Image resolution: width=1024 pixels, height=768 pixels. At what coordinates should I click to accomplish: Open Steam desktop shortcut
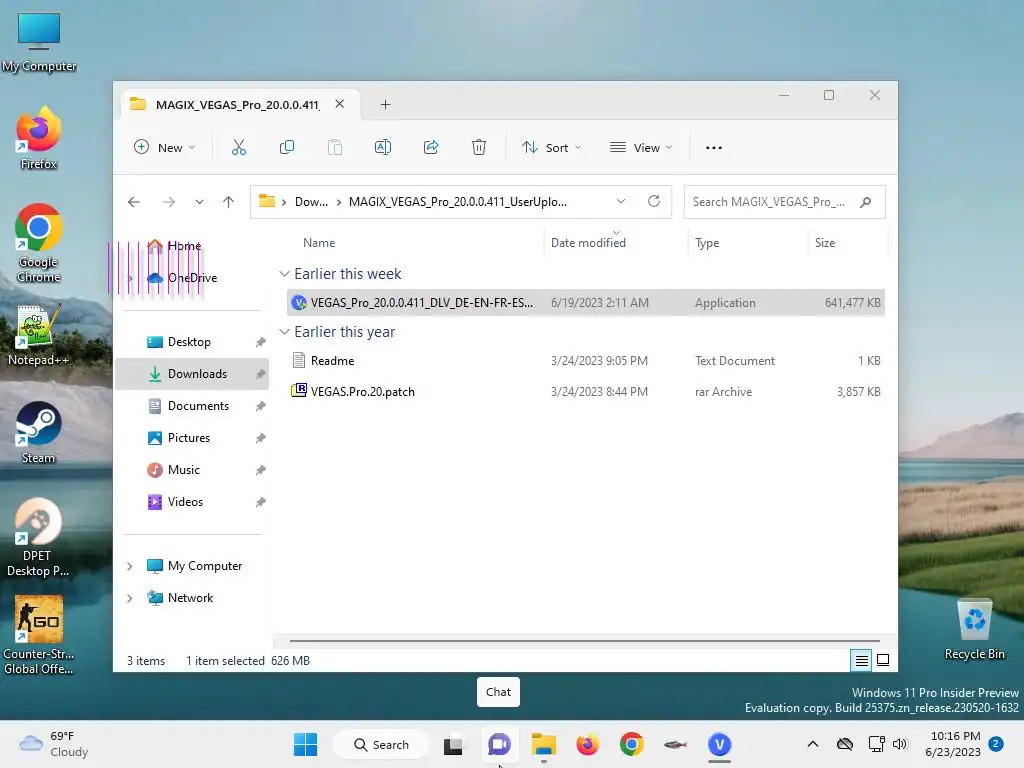pos(39,432)
